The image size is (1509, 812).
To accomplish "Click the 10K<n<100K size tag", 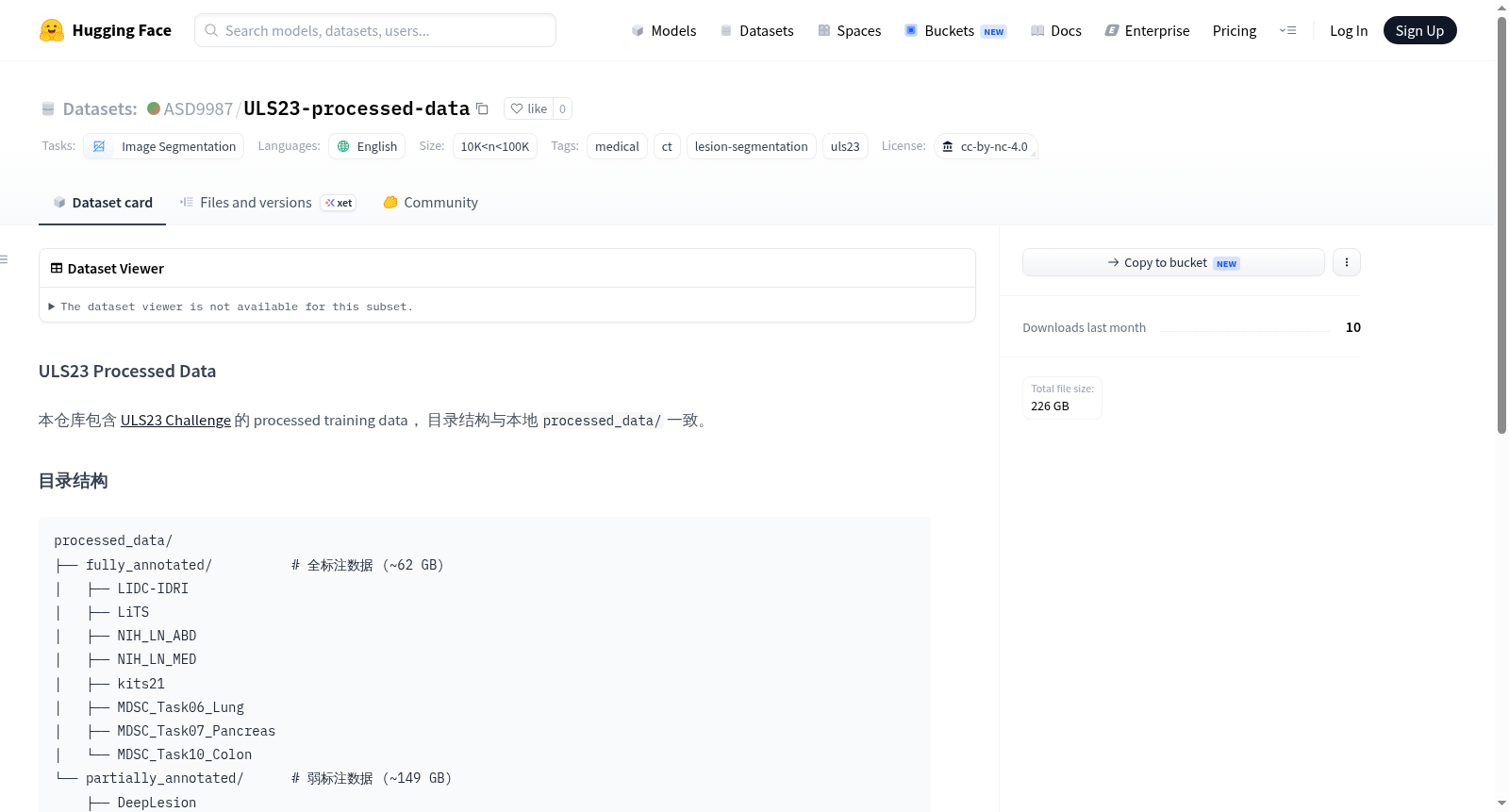I will 495,146.
